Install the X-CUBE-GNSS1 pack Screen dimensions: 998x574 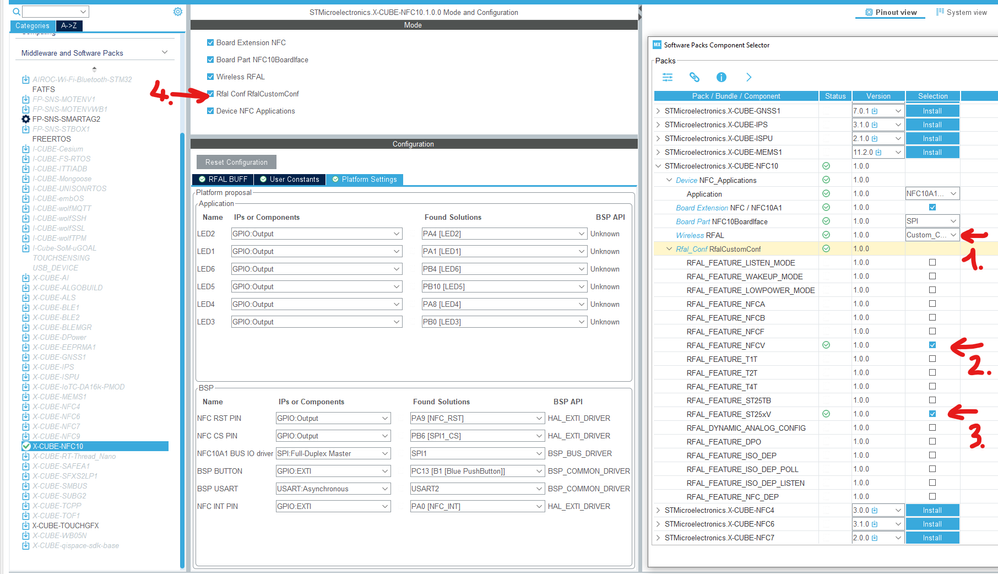(x=932, y=111)
